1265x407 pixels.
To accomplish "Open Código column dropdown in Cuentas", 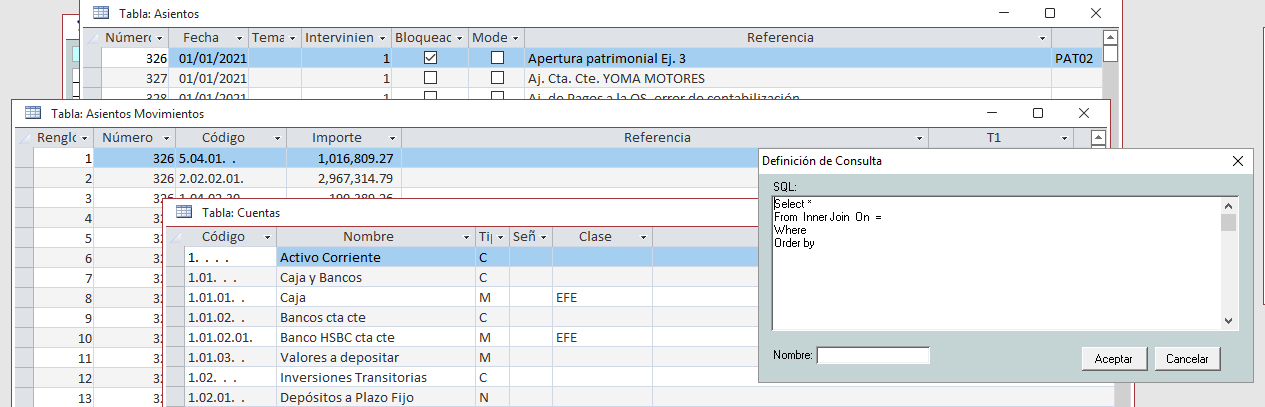I will click(267, 237).
